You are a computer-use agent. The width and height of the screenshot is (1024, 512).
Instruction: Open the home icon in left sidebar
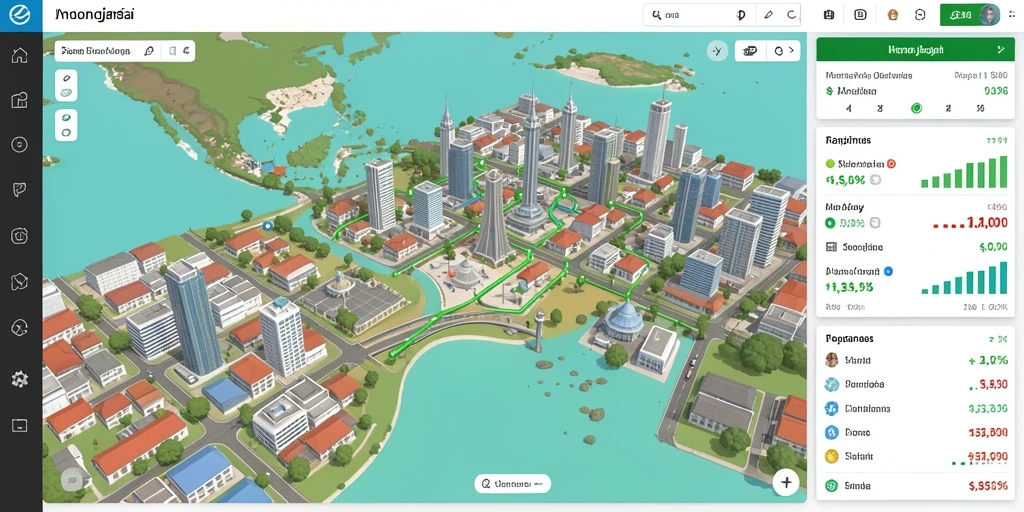(20, 56)
